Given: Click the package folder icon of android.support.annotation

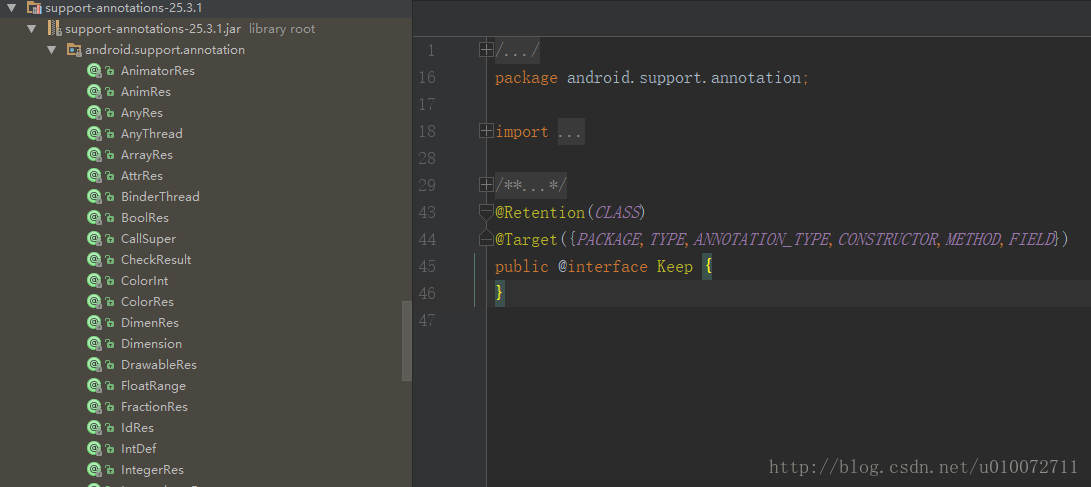Looking at the screenshot, I should [x=74, y=50].
